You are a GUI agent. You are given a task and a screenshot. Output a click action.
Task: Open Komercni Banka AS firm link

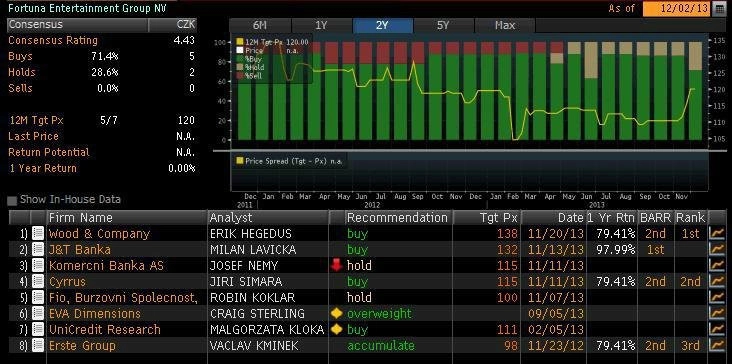[x=106, y=266]
